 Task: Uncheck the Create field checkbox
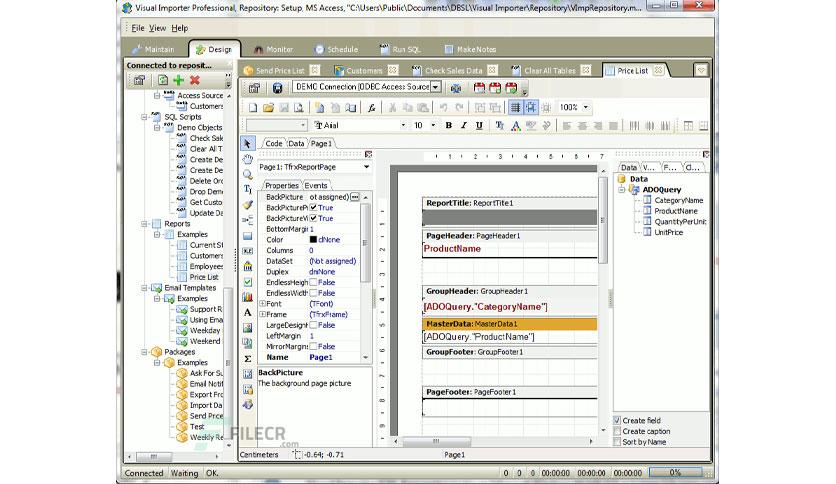coord(617,420)
